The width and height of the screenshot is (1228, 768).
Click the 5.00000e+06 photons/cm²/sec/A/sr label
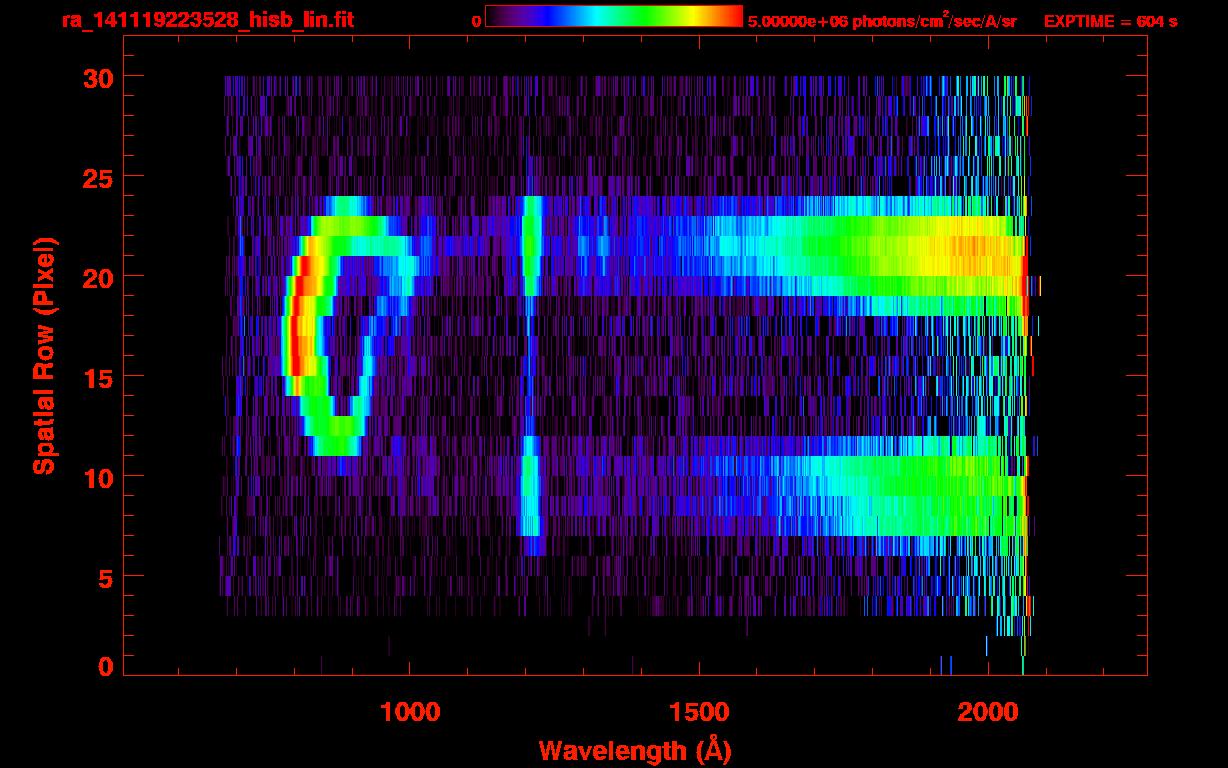pyautogui.click(x=882, y=20)
